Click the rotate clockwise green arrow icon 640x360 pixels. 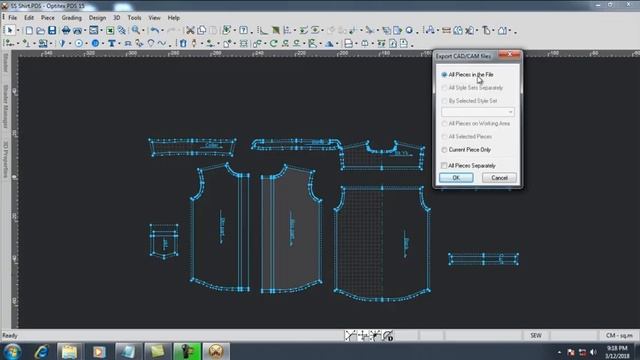273,43
